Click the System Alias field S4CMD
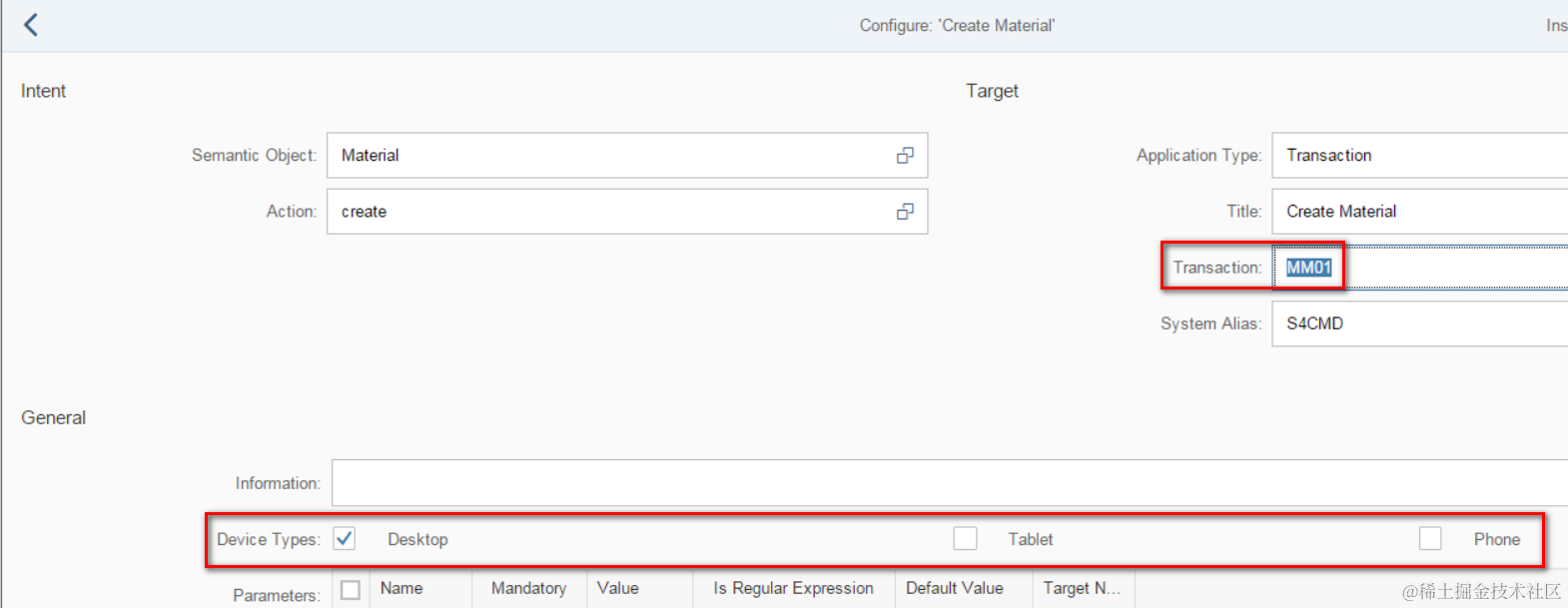Image resolution: width=1568 pixels, height=608 pixels. click(x=1419, y=323)
